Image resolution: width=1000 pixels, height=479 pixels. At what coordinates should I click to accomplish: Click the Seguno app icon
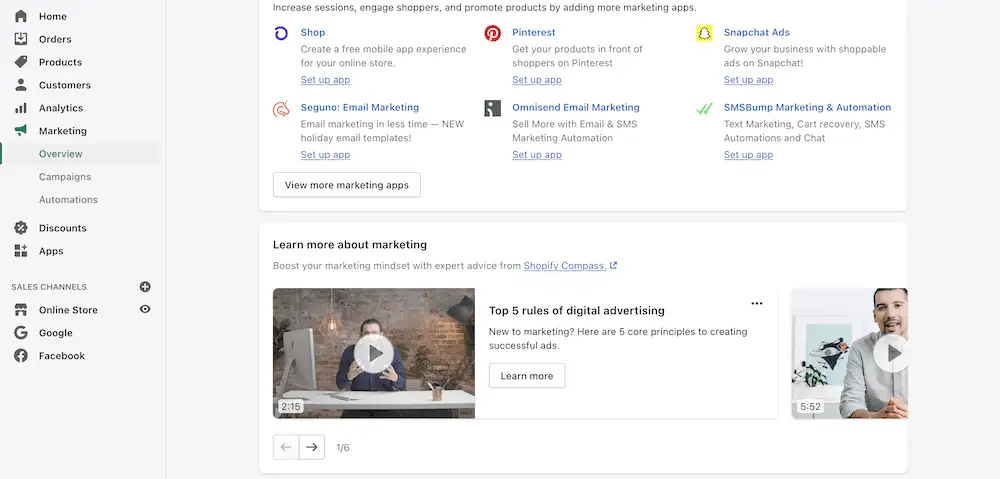point(281,108)
